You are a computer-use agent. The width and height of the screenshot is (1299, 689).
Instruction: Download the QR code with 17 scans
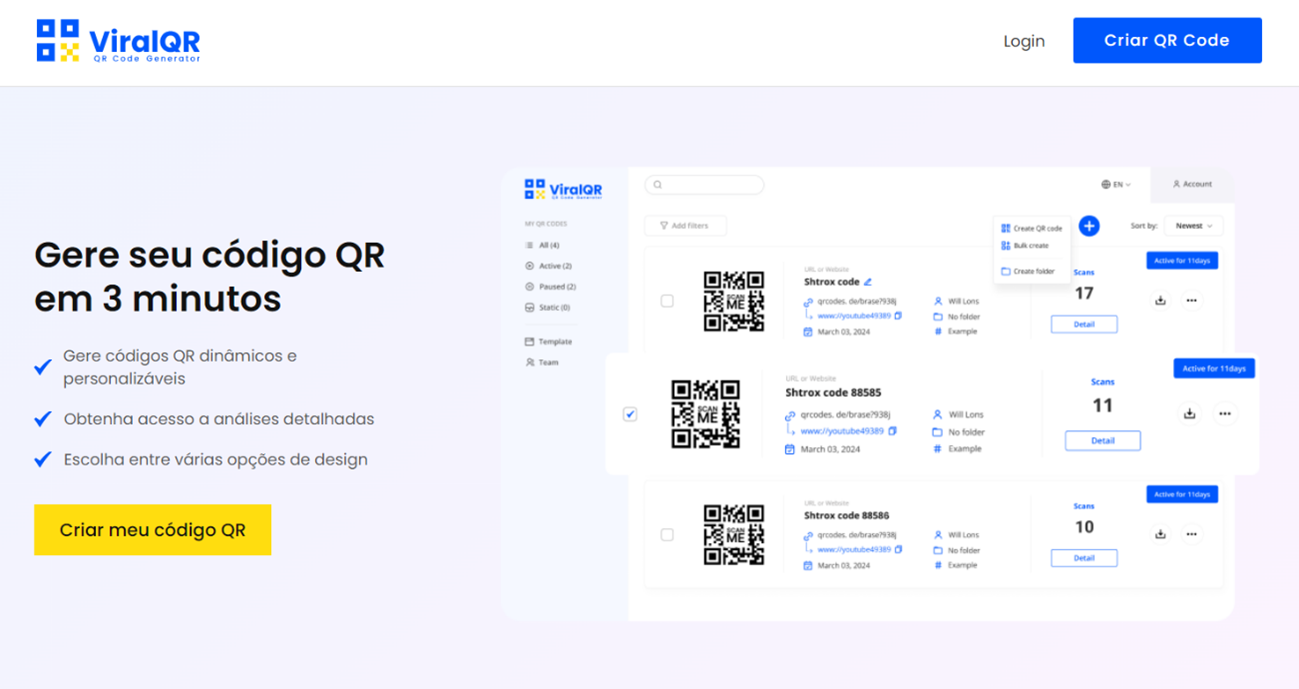pos(1160,301)
